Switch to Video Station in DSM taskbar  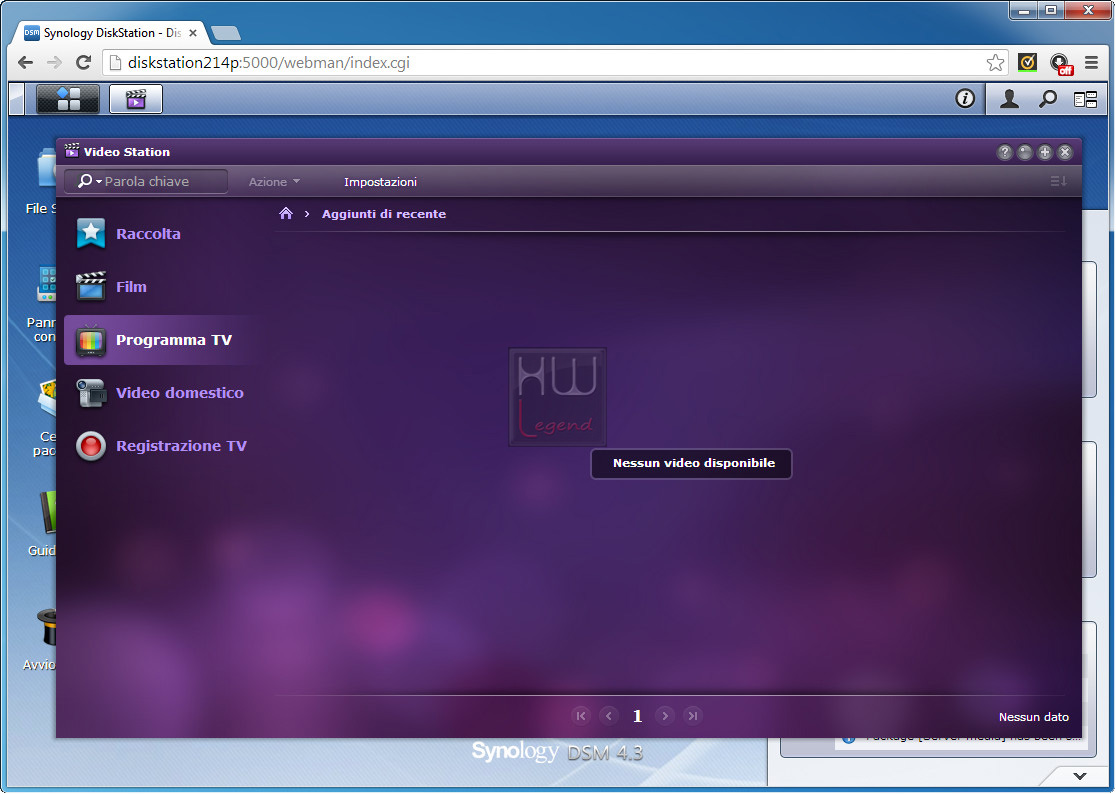pyautogui.click(x=136, y=99)
